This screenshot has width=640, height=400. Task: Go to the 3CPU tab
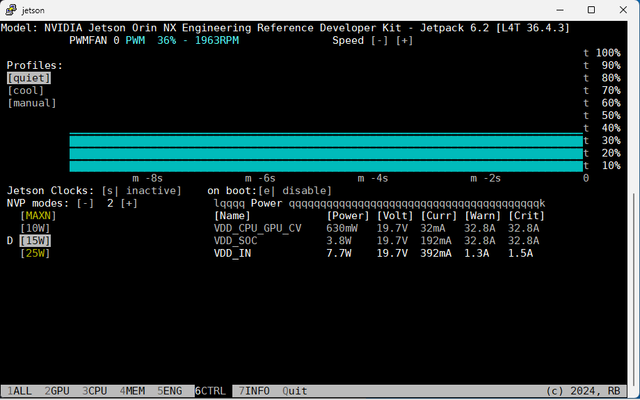[96, 391]
